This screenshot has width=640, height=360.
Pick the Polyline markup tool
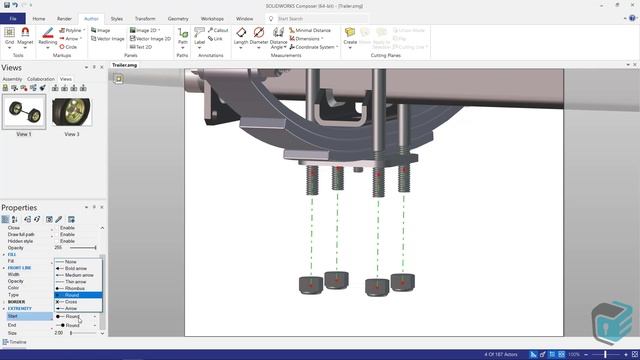71,30
